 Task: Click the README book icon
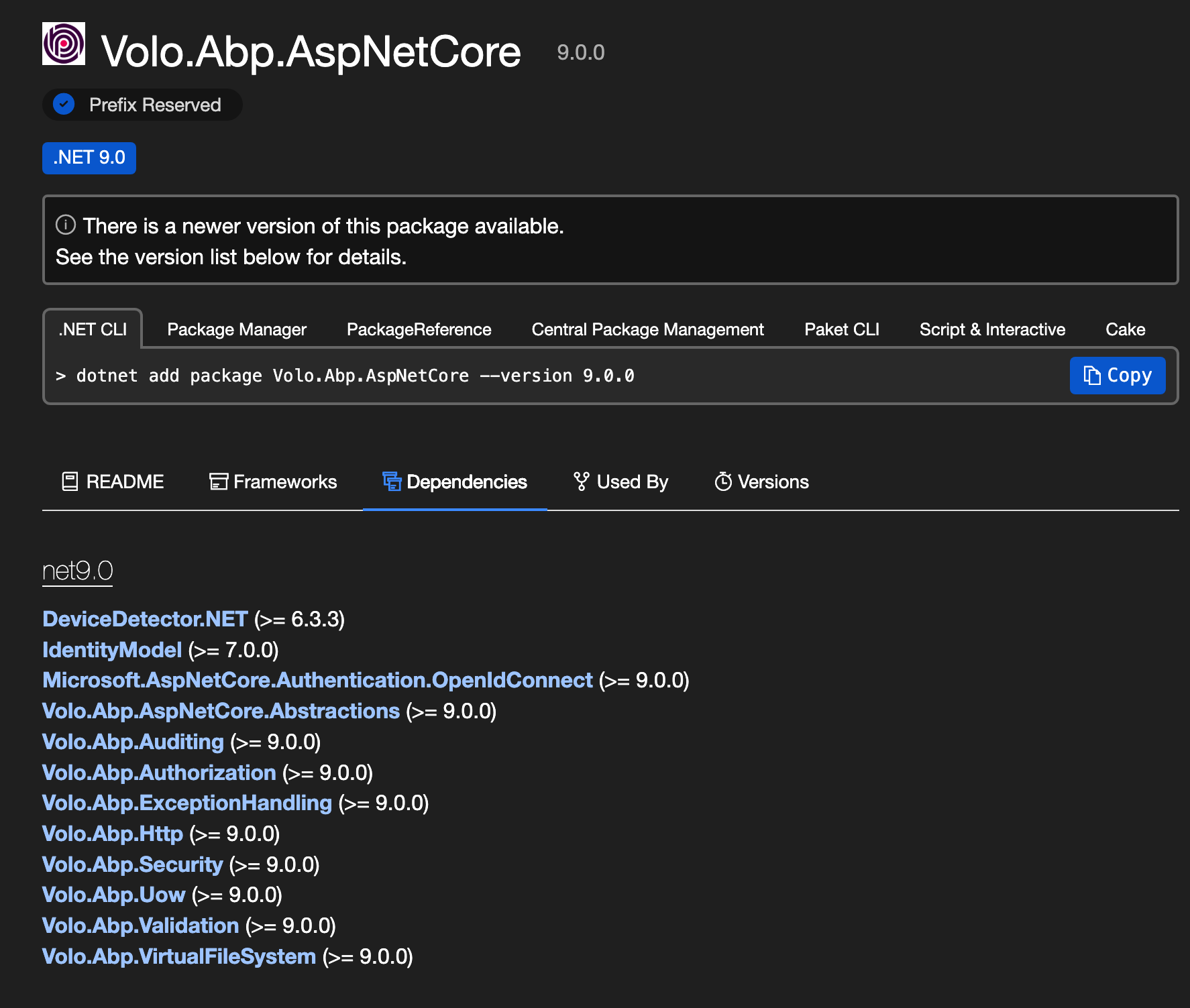(x=70, y=482)
